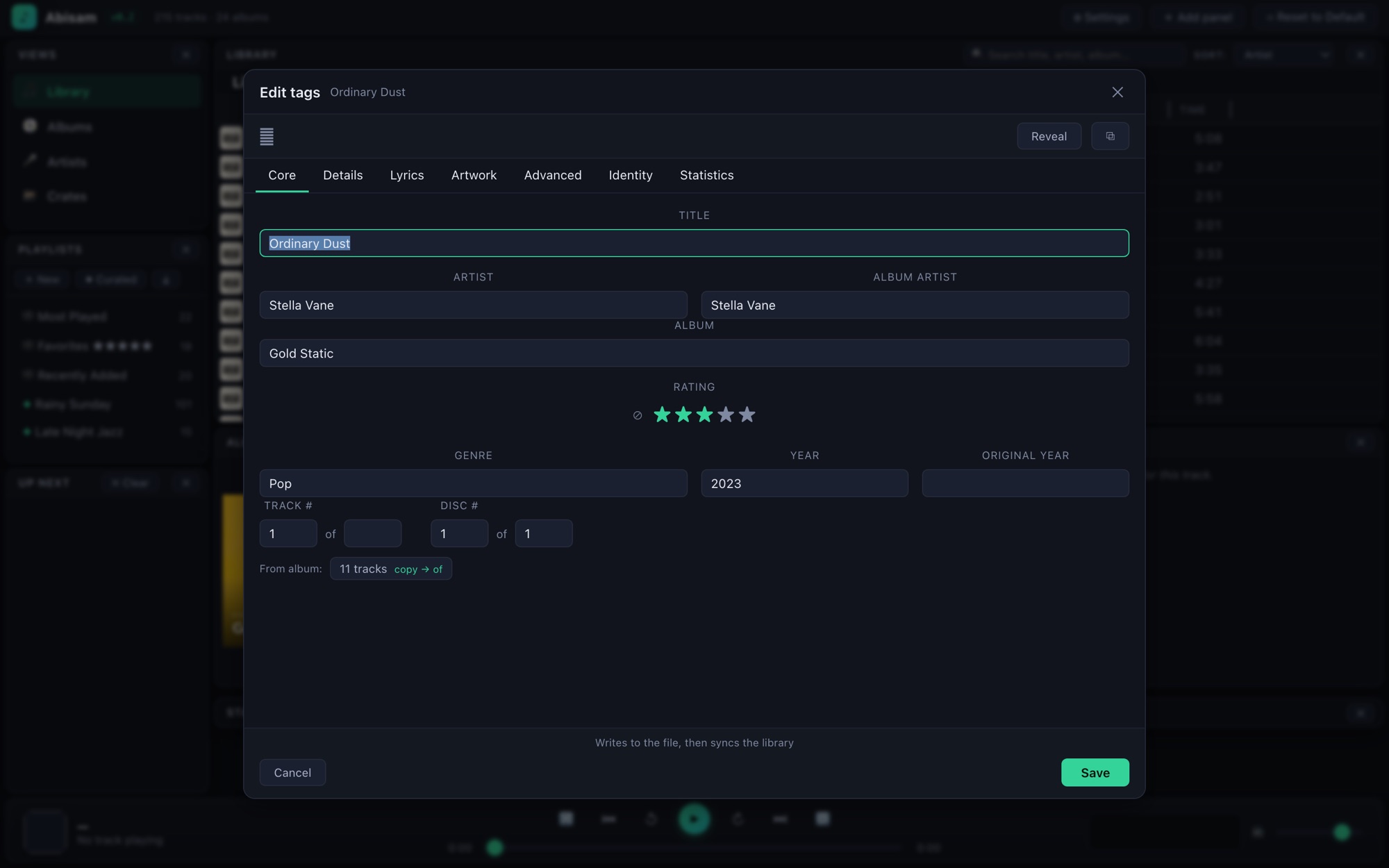Screen dimensions: 1389x868
Task: Switch to the Advanced tab
Action: click(553, 175)
